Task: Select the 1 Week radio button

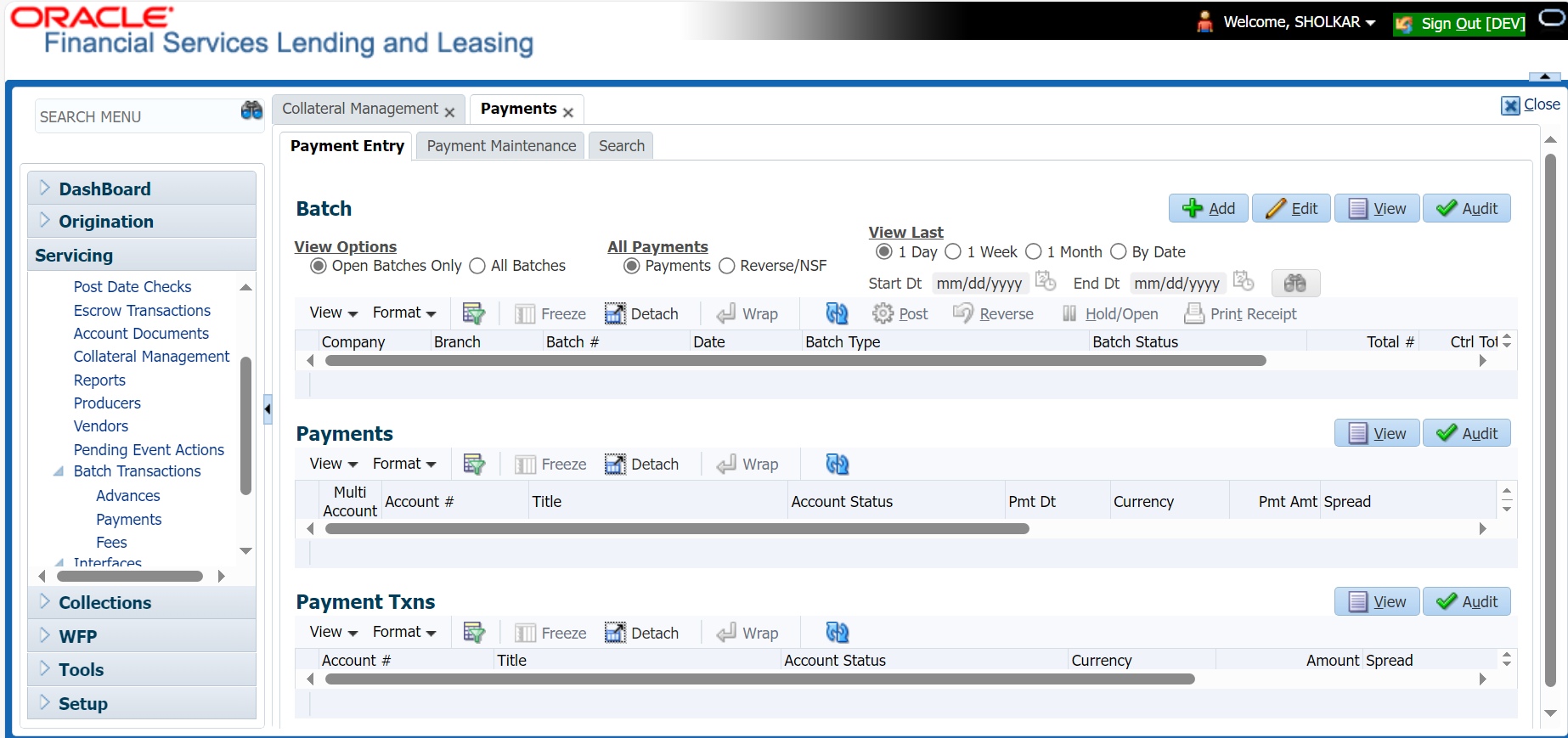Action: pyautogui.click(x=953, y=251)
